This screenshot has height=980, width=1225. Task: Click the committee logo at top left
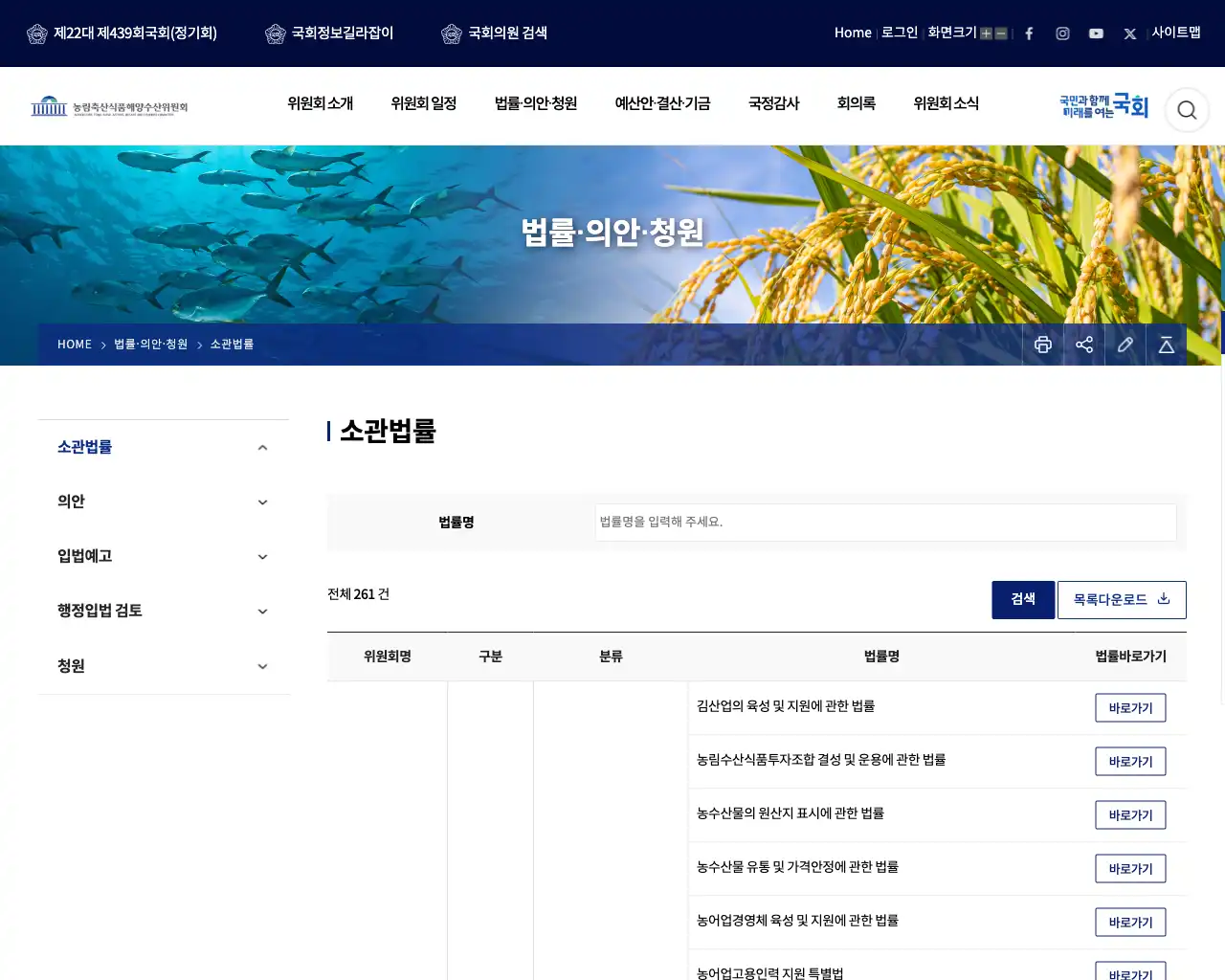(x=109, y=106)
